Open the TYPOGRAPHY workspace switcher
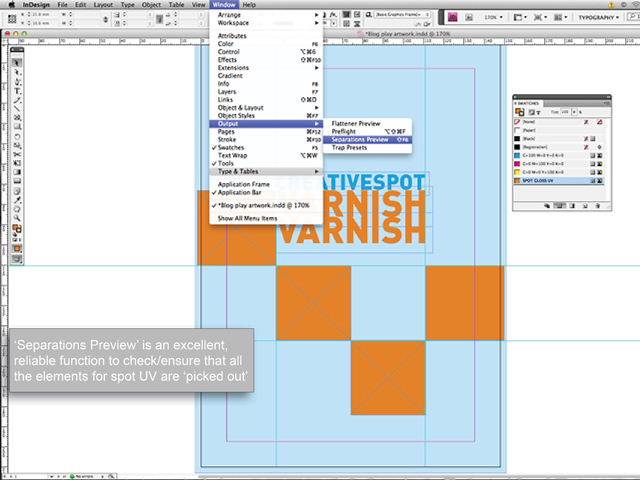Screen dimensions: 640x480 click(x=598, y=17)
